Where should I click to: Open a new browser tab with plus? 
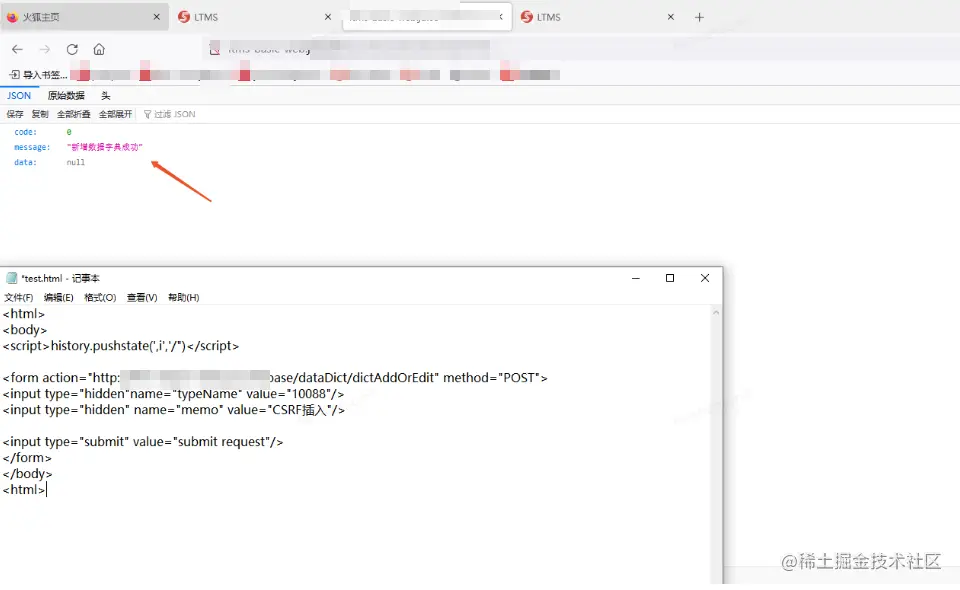[x=699, y=17]
